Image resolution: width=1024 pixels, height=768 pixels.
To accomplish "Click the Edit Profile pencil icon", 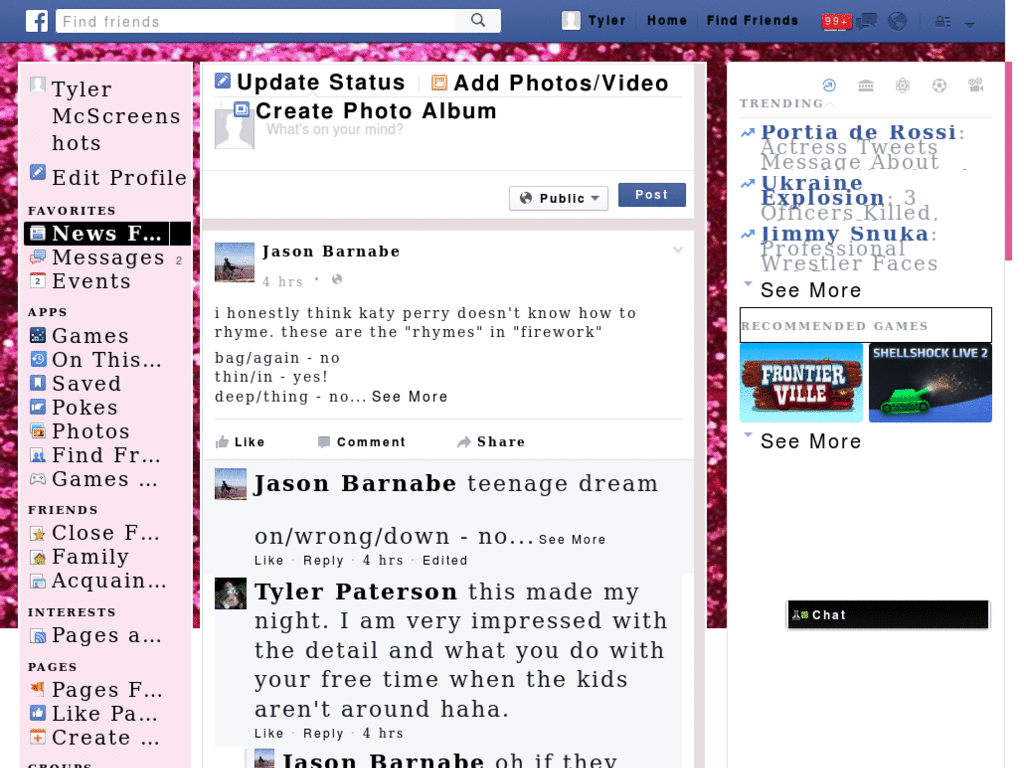I will [x=38, y=172].
